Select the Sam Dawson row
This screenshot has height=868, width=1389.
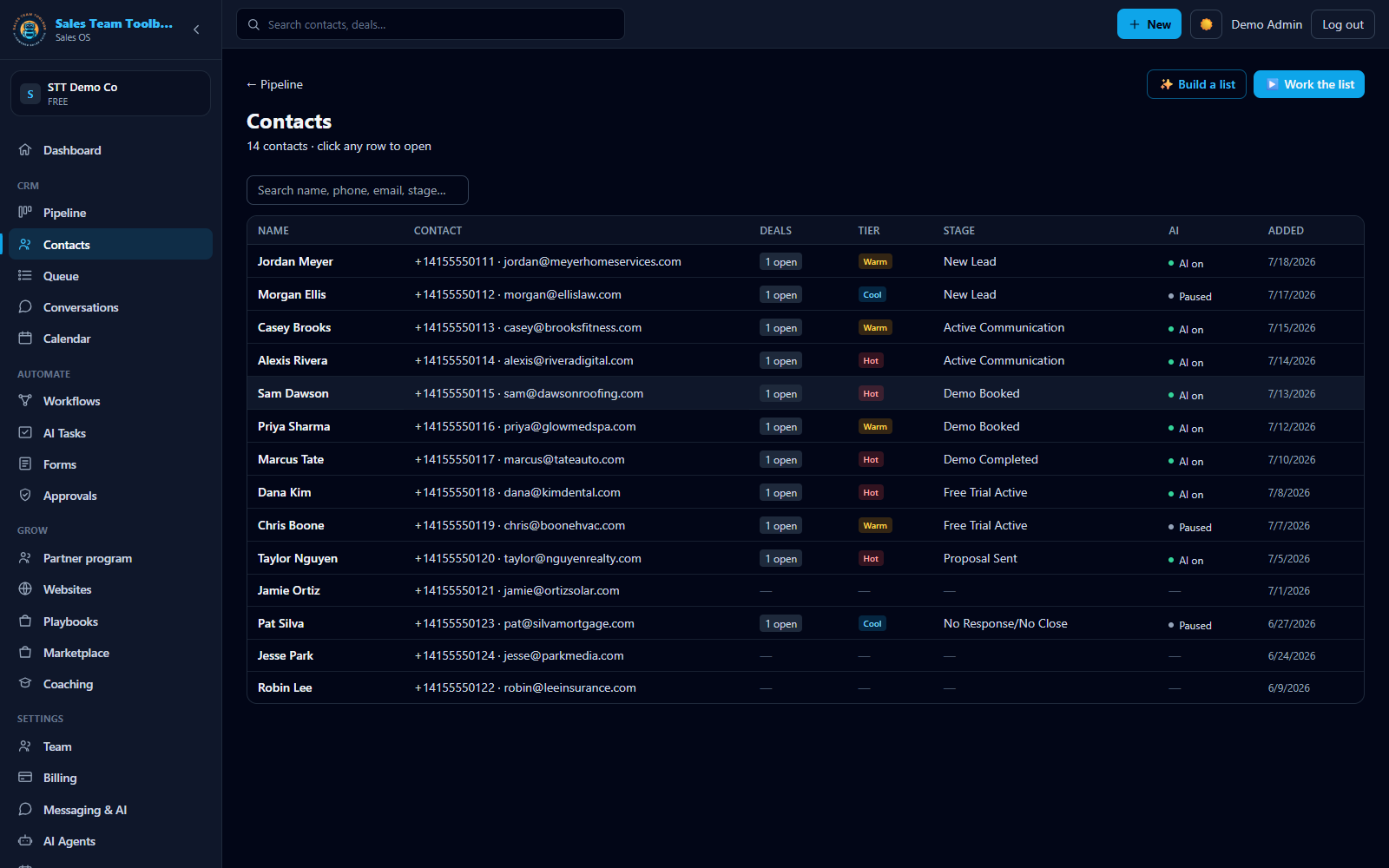coord(806,393)
